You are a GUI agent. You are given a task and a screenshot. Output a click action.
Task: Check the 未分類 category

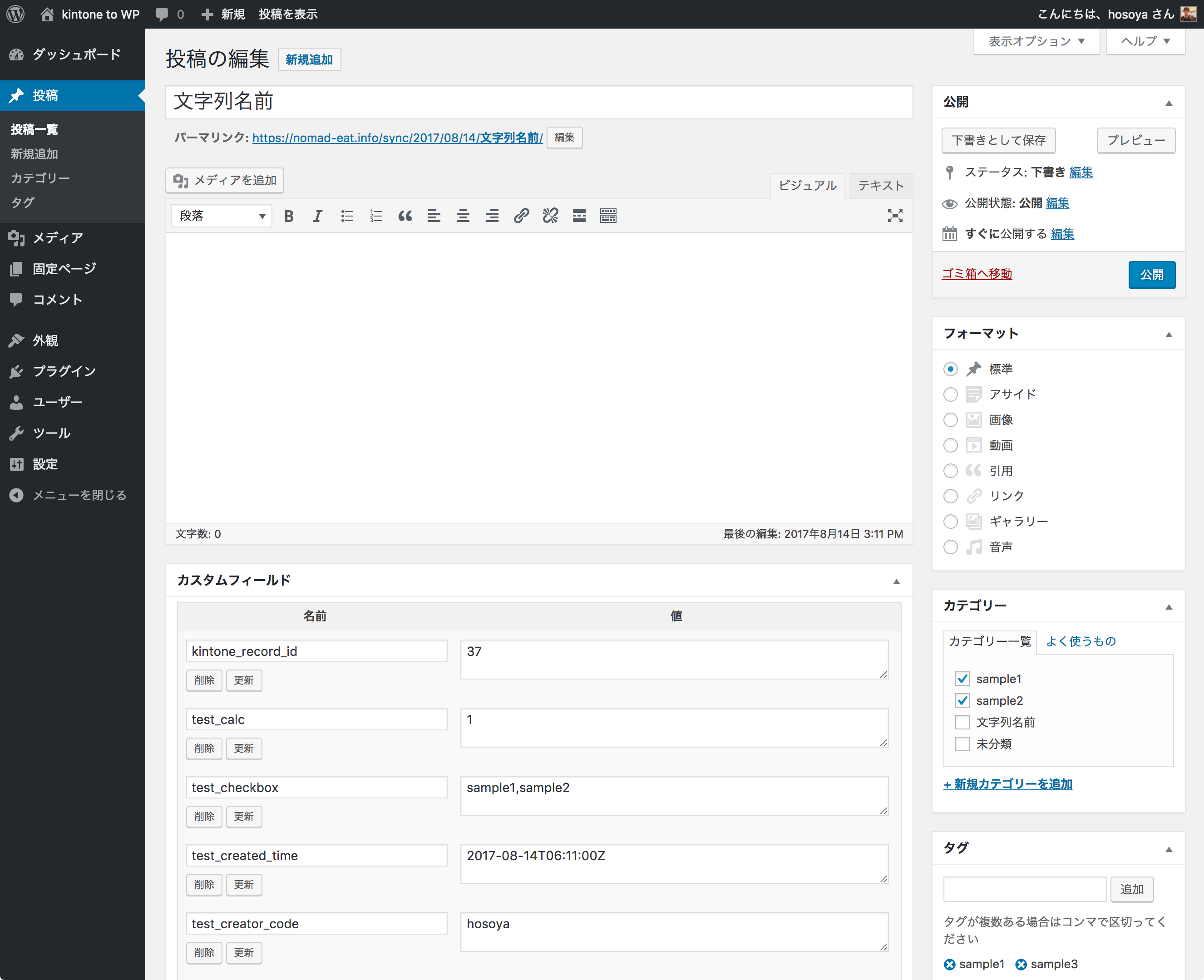[x=962, y=744]
